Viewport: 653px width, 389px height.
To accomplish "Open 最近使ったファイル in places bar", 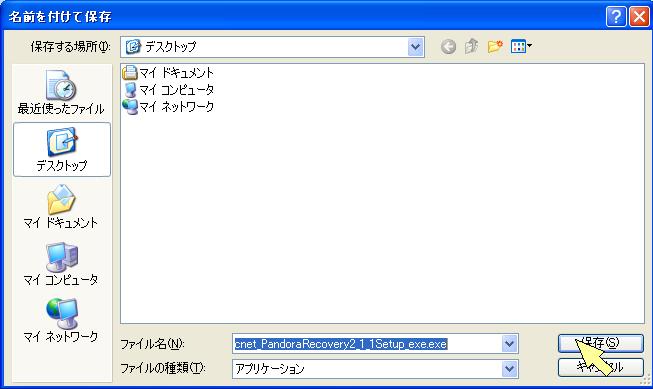I will tap(62, 93).
